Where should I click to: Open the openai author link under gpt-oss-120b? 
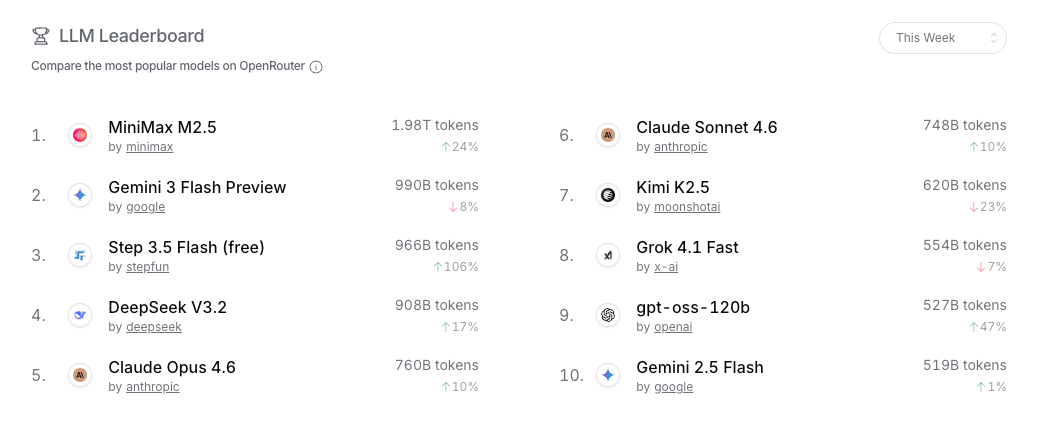(673, 327)
